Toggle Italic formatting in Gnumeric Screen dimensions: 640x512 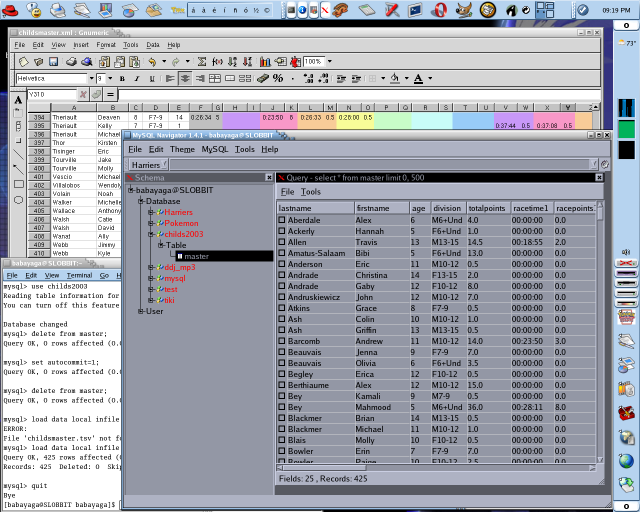tap(137, 78)
